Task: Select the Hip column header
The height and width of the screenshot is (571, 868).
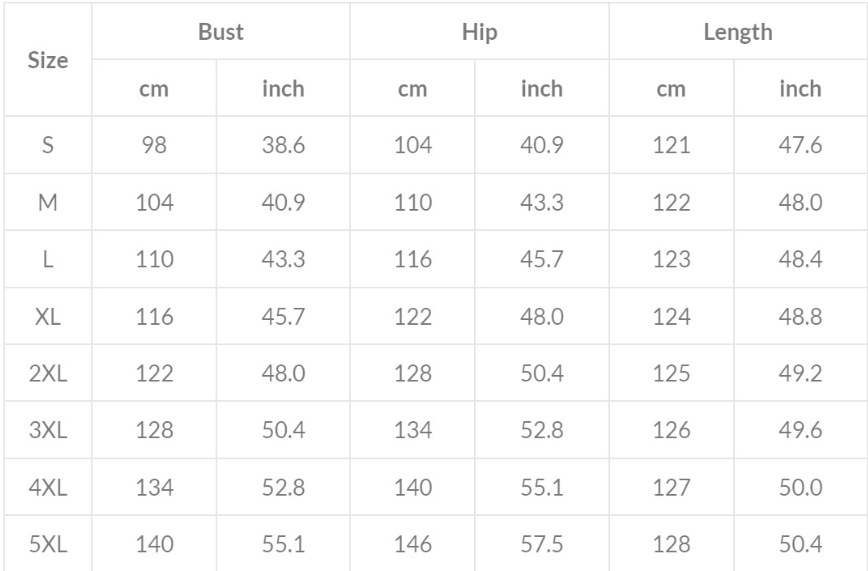Action: pos(480,32)
